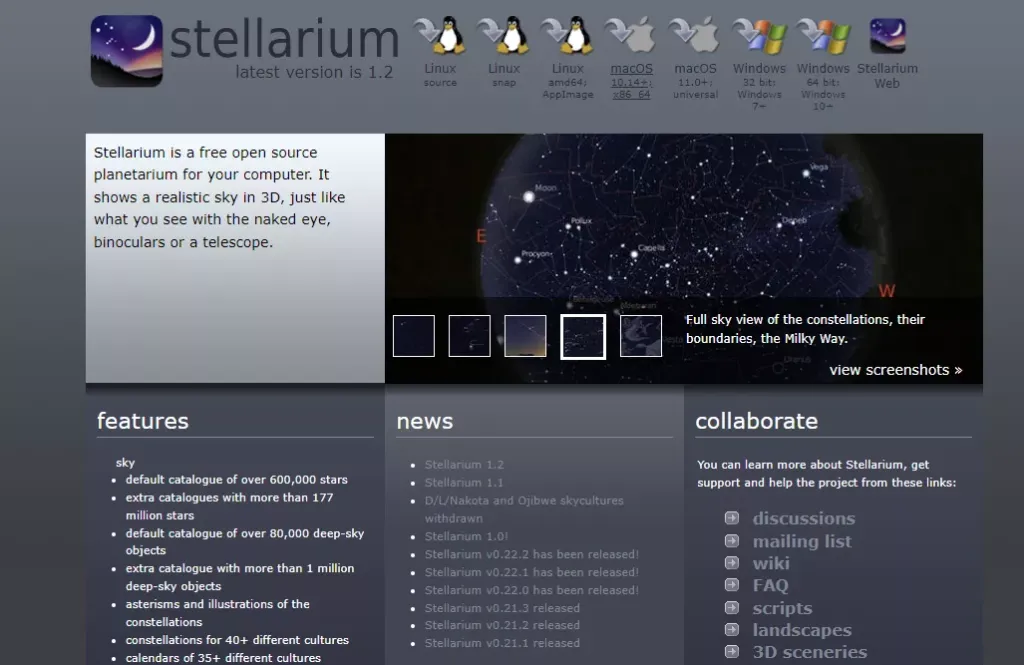Click the collaborate heading
This screenshot has height=665, width=1024.
pyautogui.click(x=756, y=421)
